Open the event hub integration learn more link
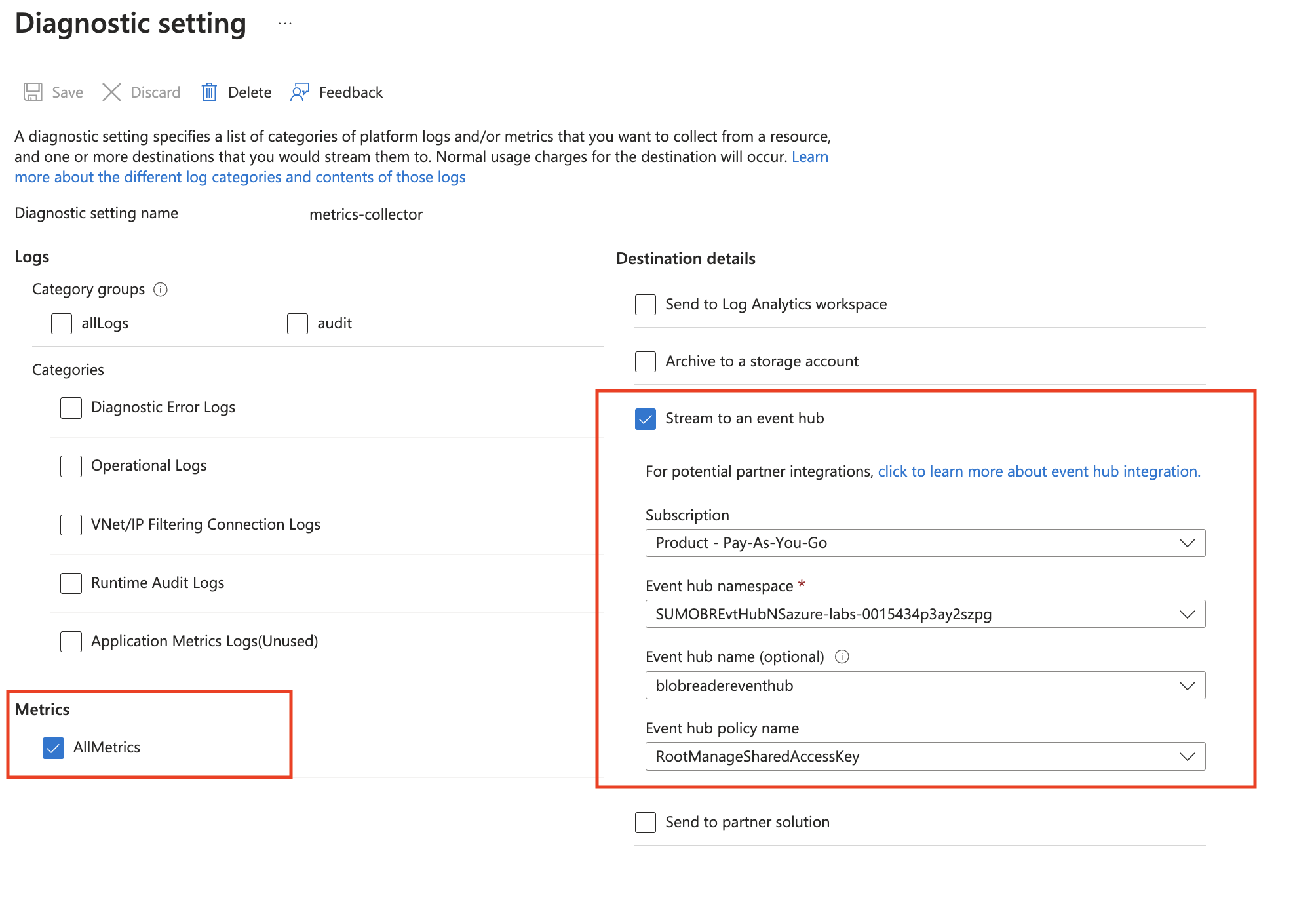Viewport: 1316px width, 915px height. point(1039,471)
